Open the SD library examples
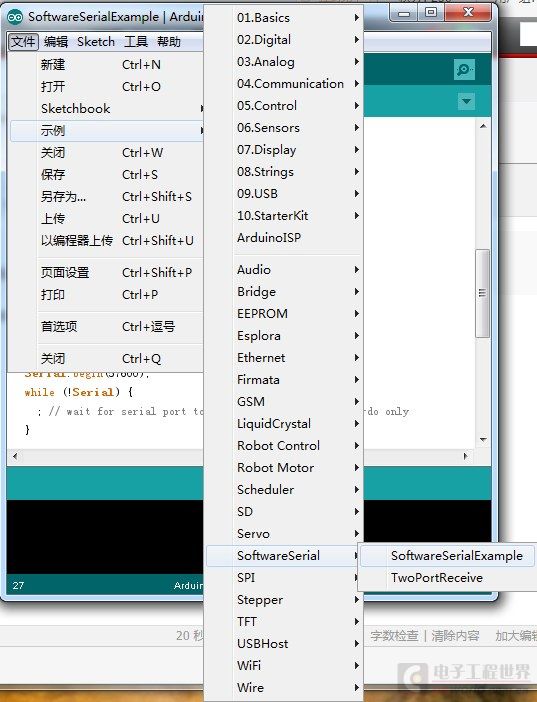 tap(284, 511)
